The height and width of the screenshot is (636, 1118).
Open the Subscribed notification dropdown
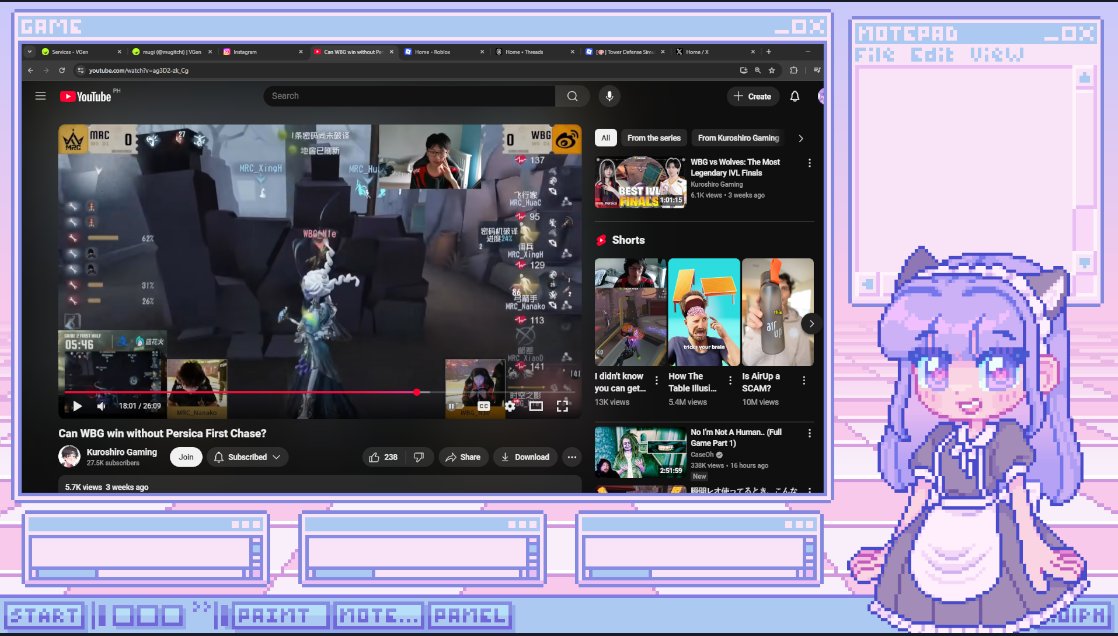coord(247,457)
